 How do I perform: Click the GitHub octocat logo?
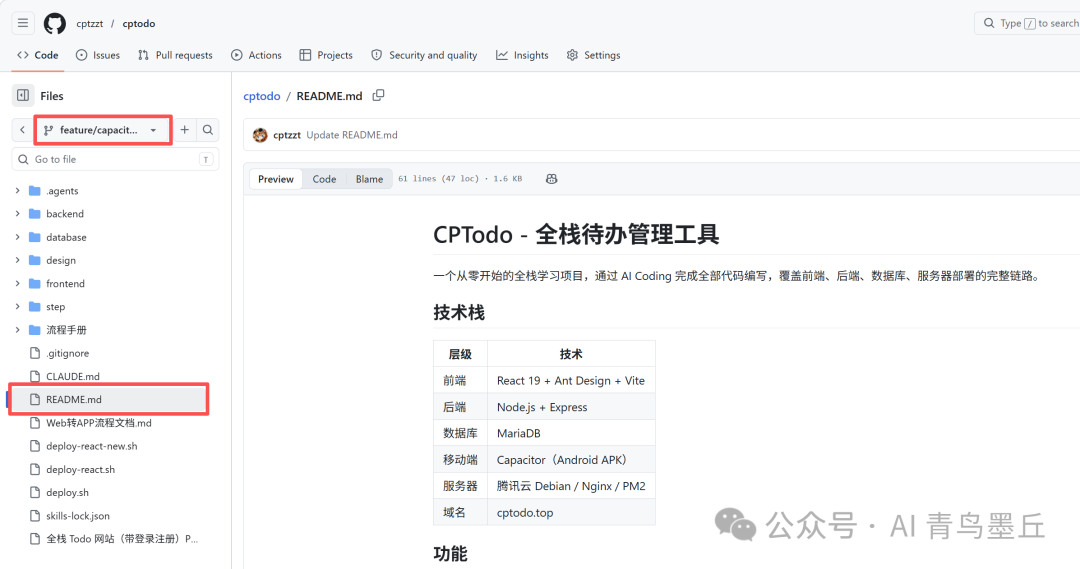(x=55, y=23)
